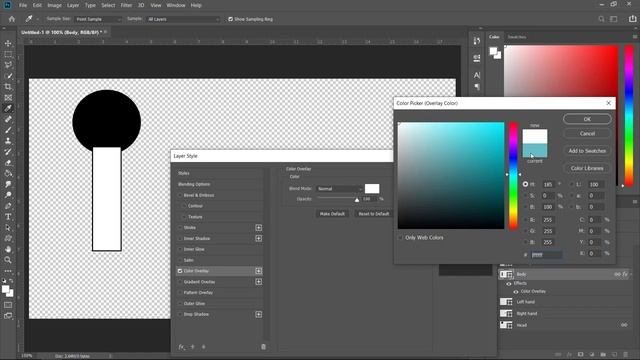This screenshot has width=640, height=360.
Task: Enable the Outer Glow checkbox
Action: [x=180, y=303]
